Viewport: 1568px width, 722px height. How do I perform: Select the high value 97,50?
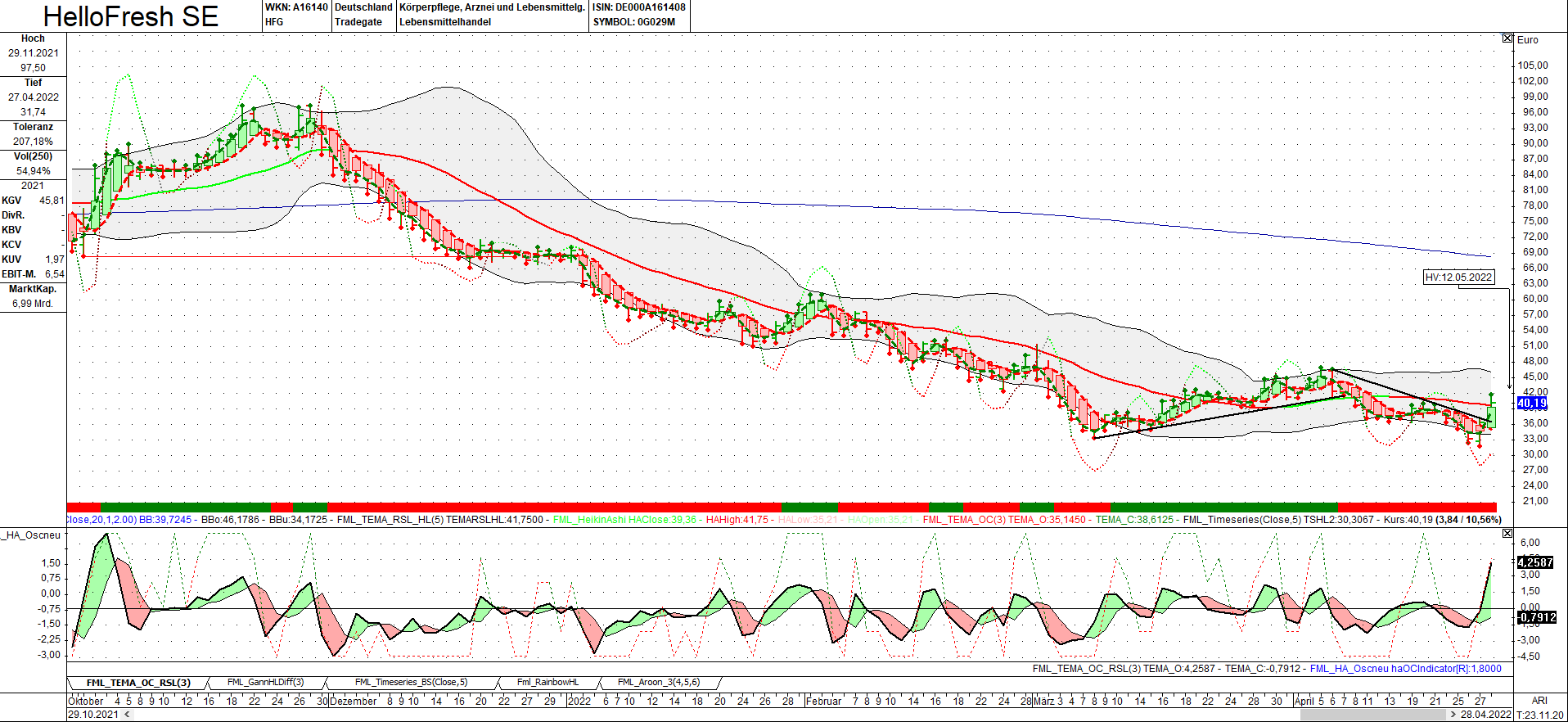(x=34, y=68)
